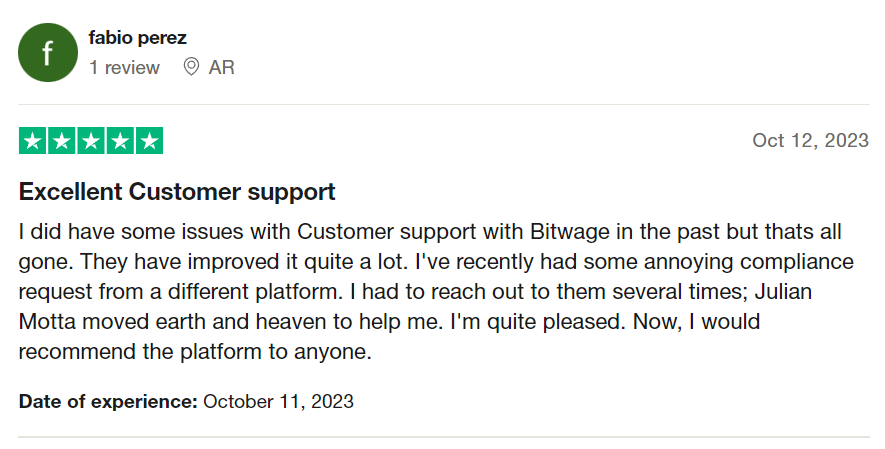Click the "Date of experience:" label
The height and width of the screenshot is (449, 885).
(x=108, y=402)
